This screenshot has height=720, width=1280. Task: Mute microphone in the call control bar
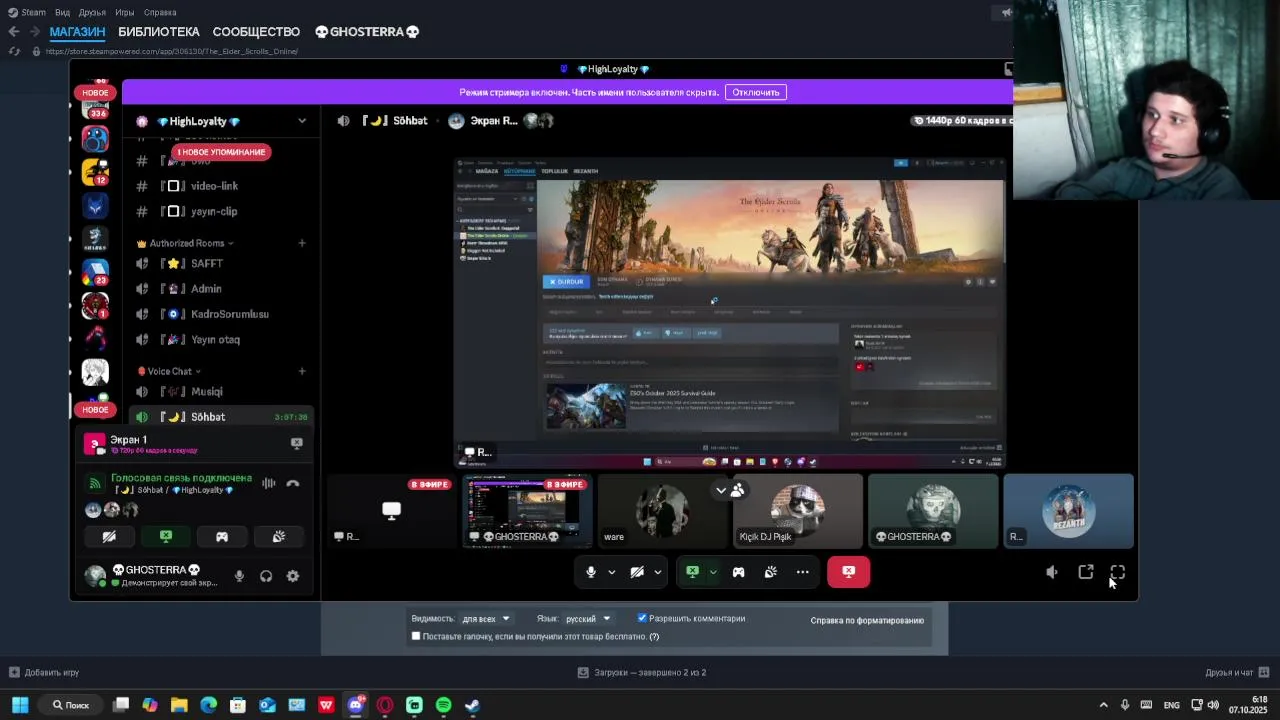[591, 572]
